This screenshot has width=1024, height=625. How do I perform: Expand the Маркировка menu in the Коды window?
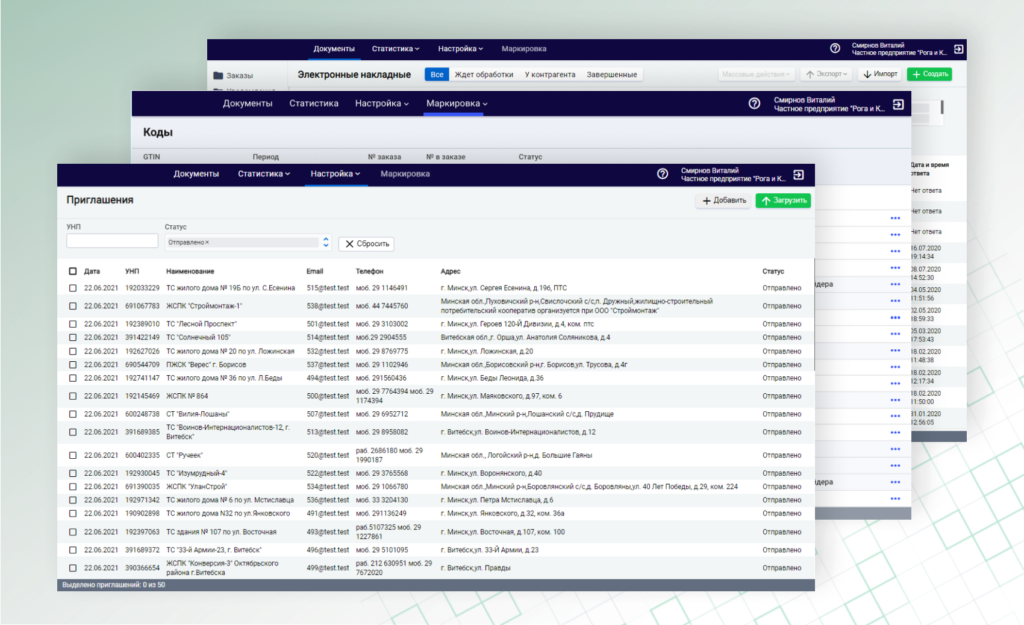tap(457, 104)
